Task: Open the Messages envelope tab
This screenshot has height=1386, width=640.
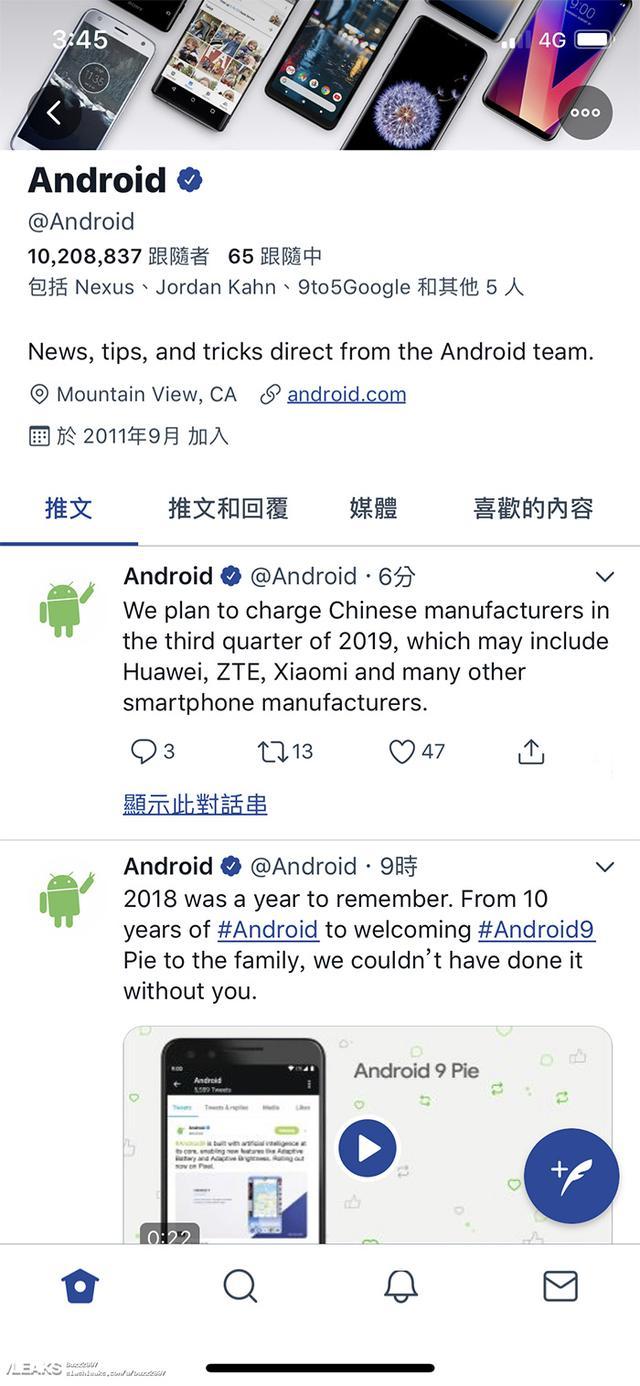Action: pyautogui.click(x=560, y=1286)
